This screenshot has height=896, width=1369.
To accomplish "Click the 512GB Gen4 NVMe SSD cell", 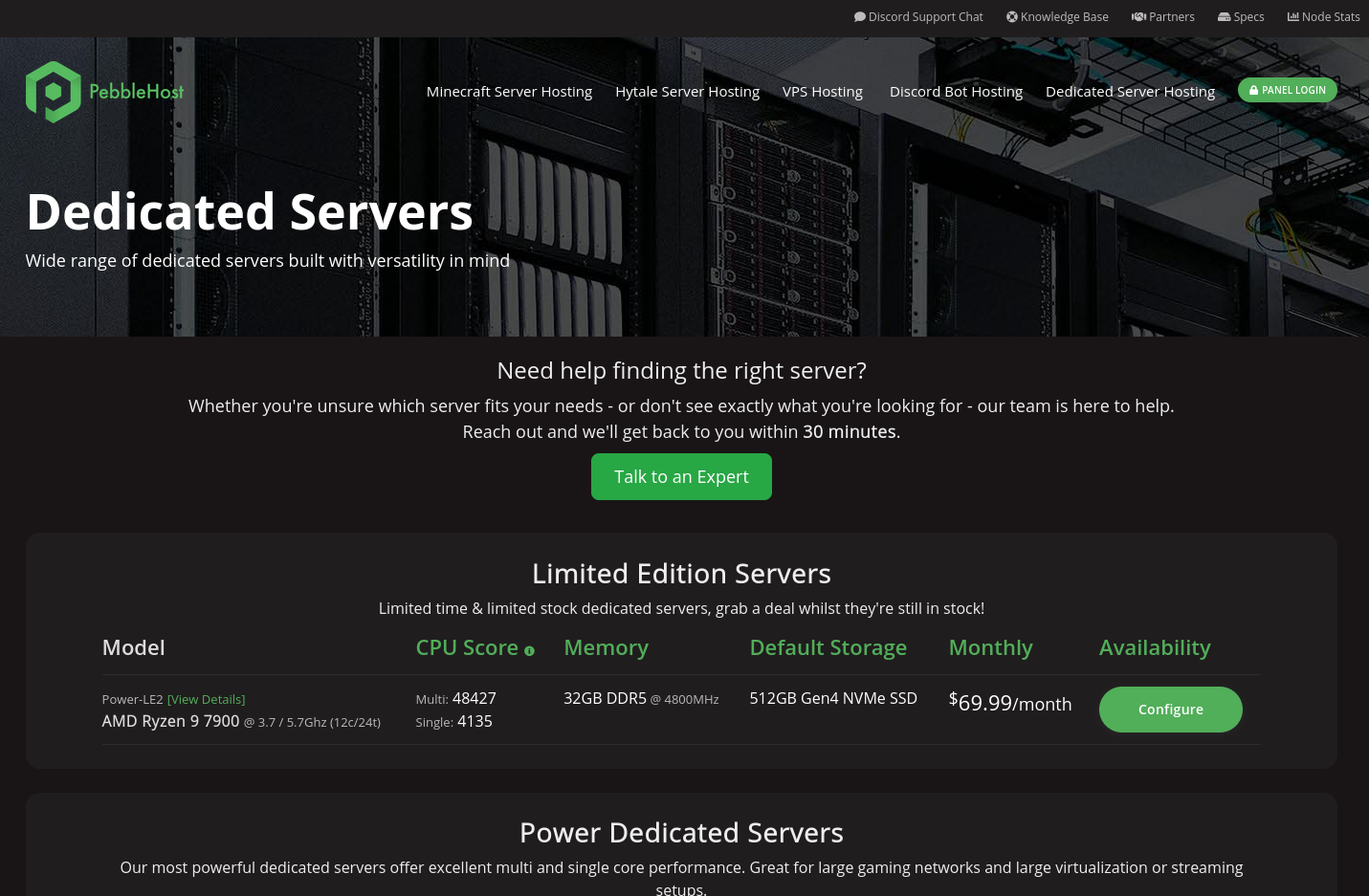I will click(833, 698).
